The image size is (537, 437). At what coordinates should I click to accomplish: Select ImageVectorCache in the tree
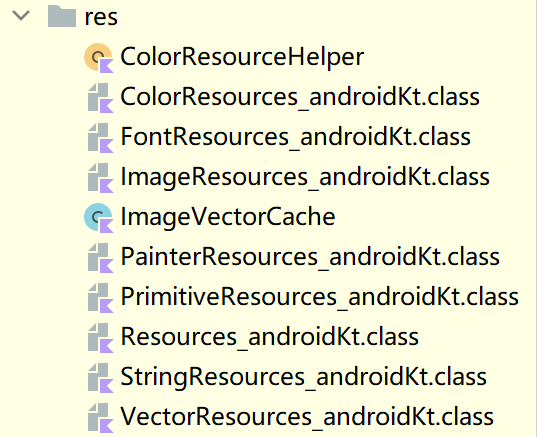point(228,217)
